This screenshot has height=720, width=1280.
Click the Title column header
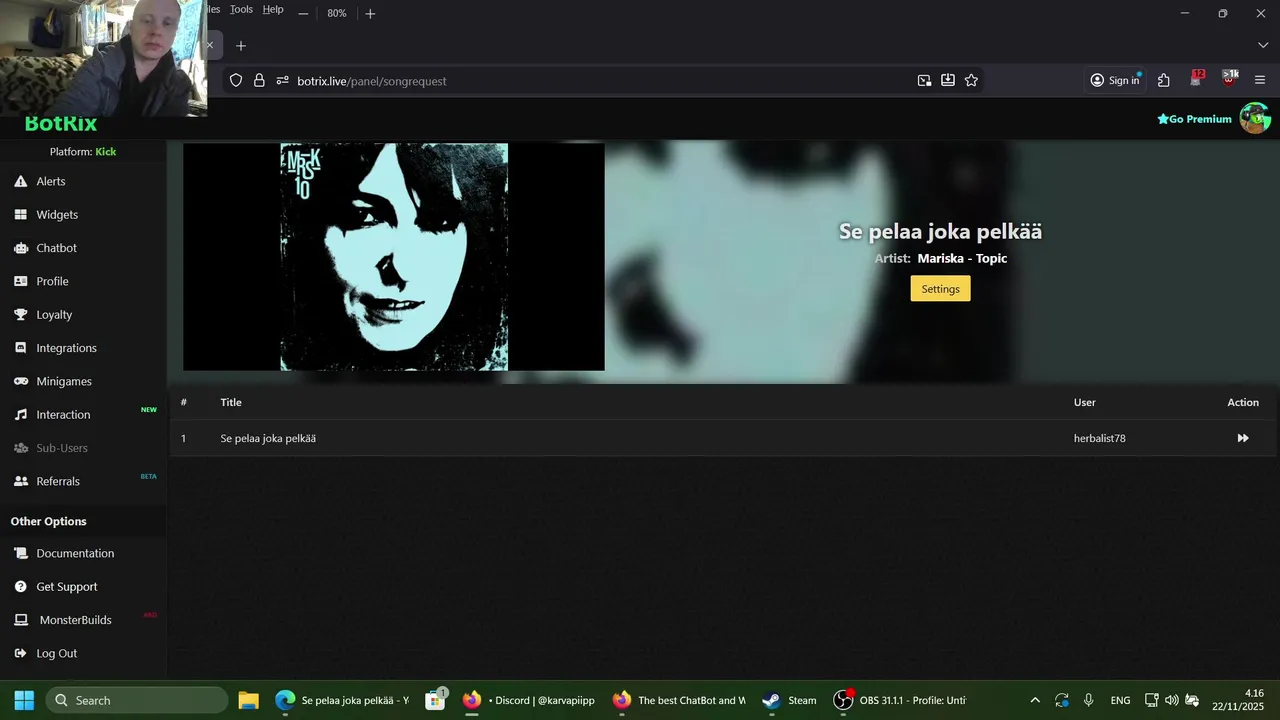pos(231,402)
